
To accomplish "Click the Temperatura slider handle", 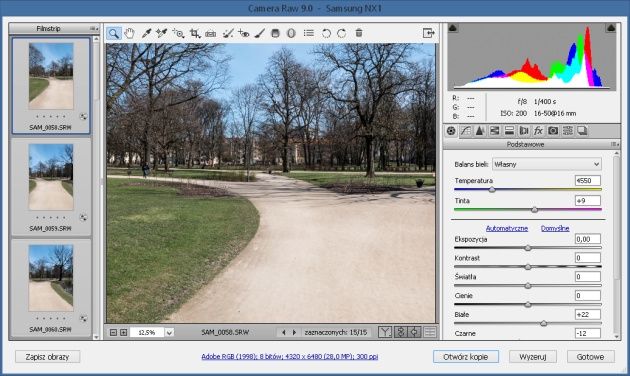I will pos(492,190).
